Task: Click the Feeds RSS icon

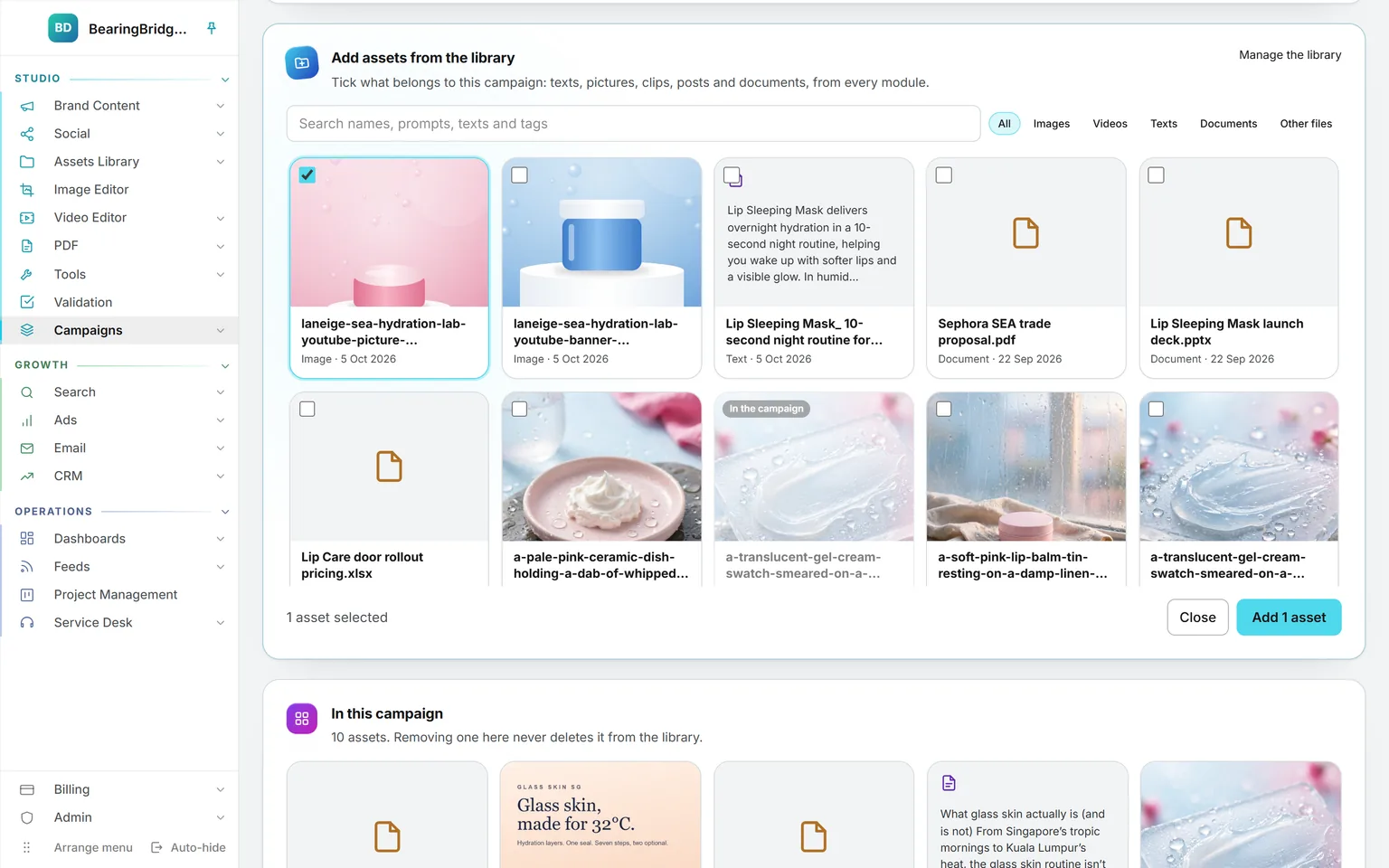Action: tap(27, 567)
